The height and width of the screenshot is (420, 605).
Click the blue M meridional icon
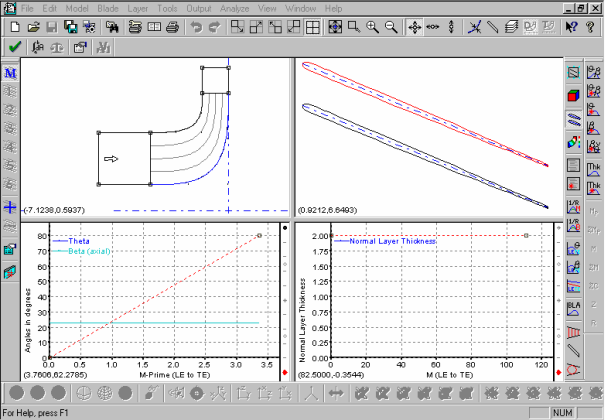[10, 73]
